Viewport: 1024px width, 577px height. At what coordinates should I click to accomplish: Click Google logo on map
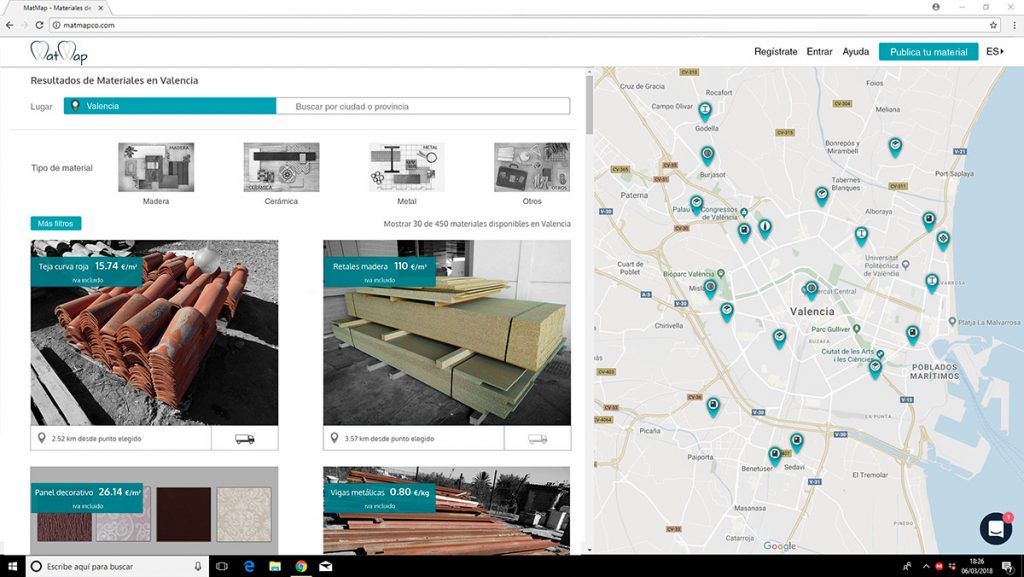(x=779, y=546)
